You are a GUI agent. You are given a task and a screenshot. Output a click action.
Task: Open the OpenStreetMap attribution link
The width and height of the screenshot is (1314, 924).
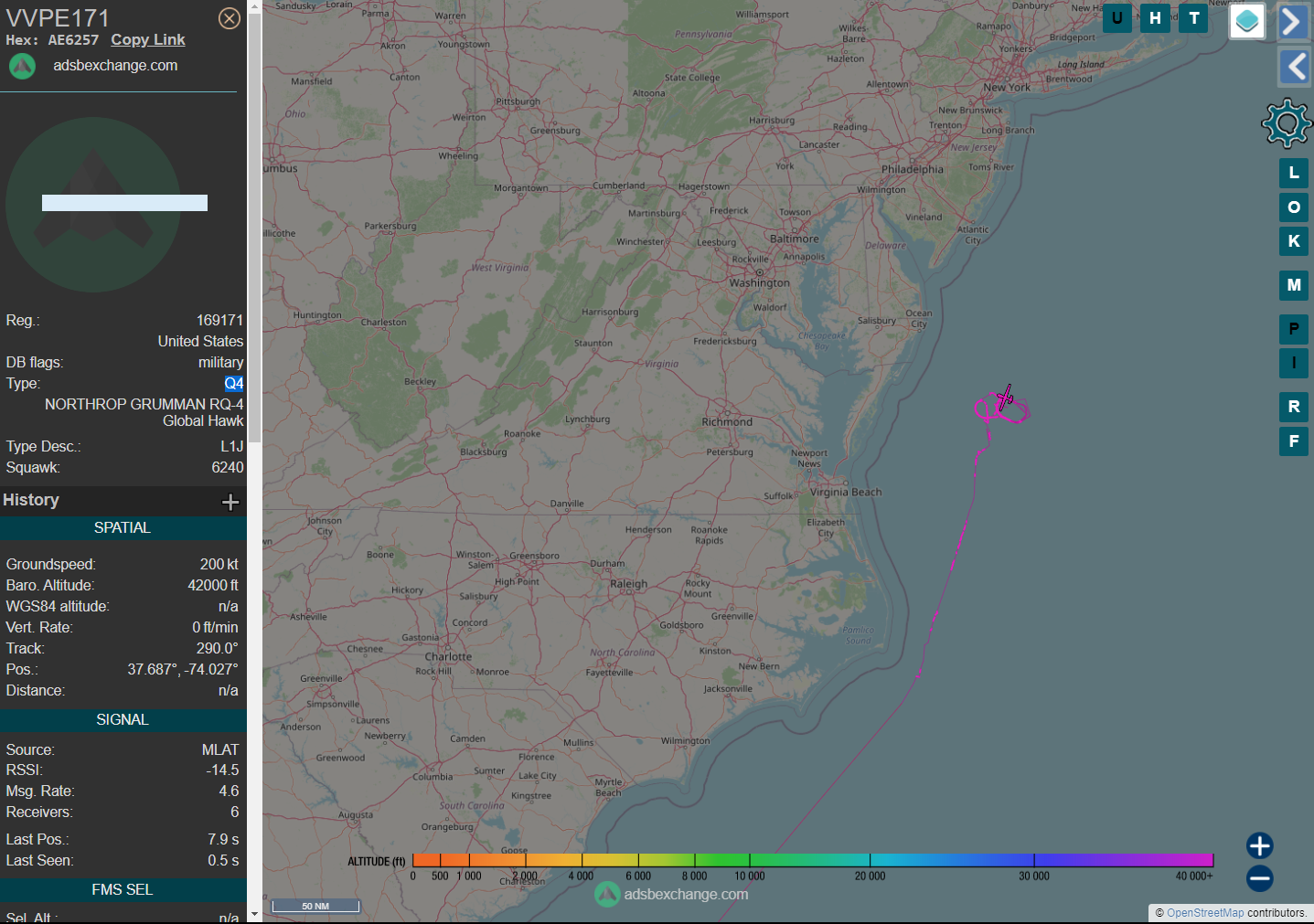pyautogui.click(x=1205, y=913)
